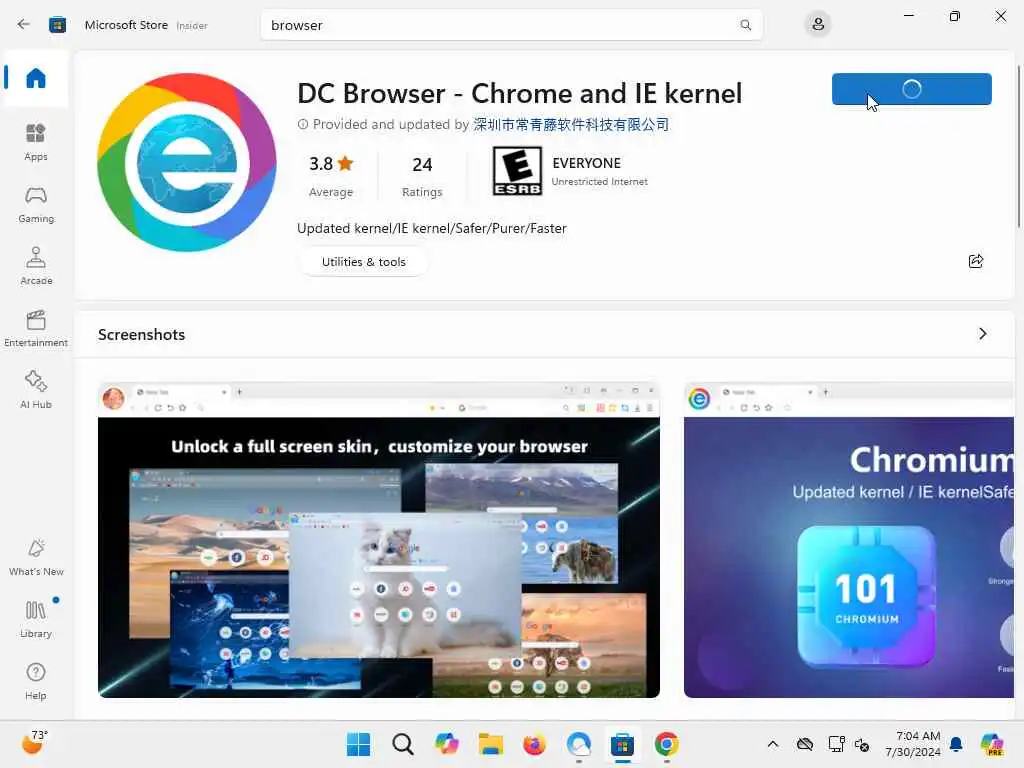Click 'Unrestricted Internet' text
This screenshot has height=768, width=1024.
pyautogui.click(x=600, y=182)
